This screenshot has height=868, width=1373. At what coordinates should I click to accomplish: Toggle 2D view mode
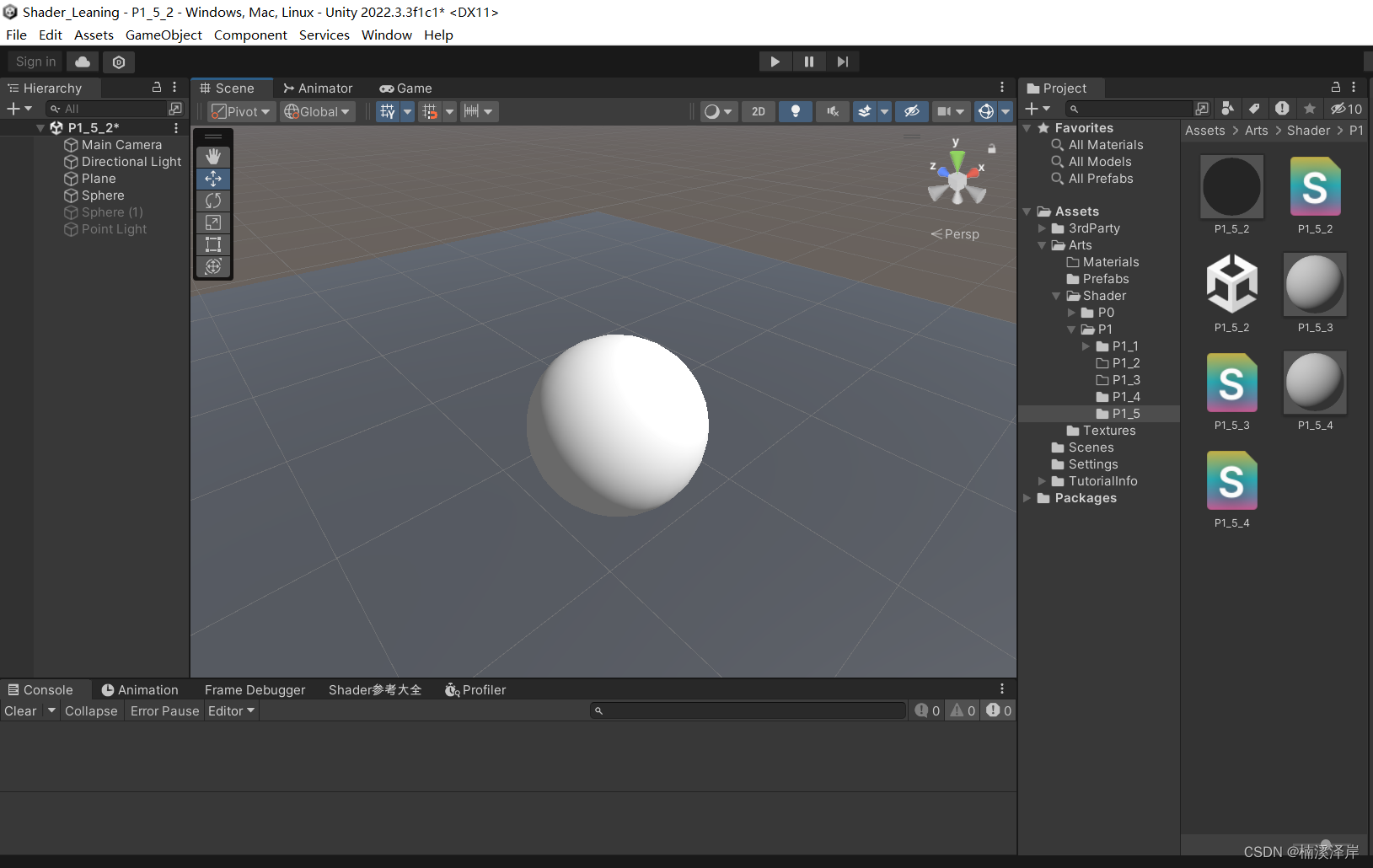757,110
